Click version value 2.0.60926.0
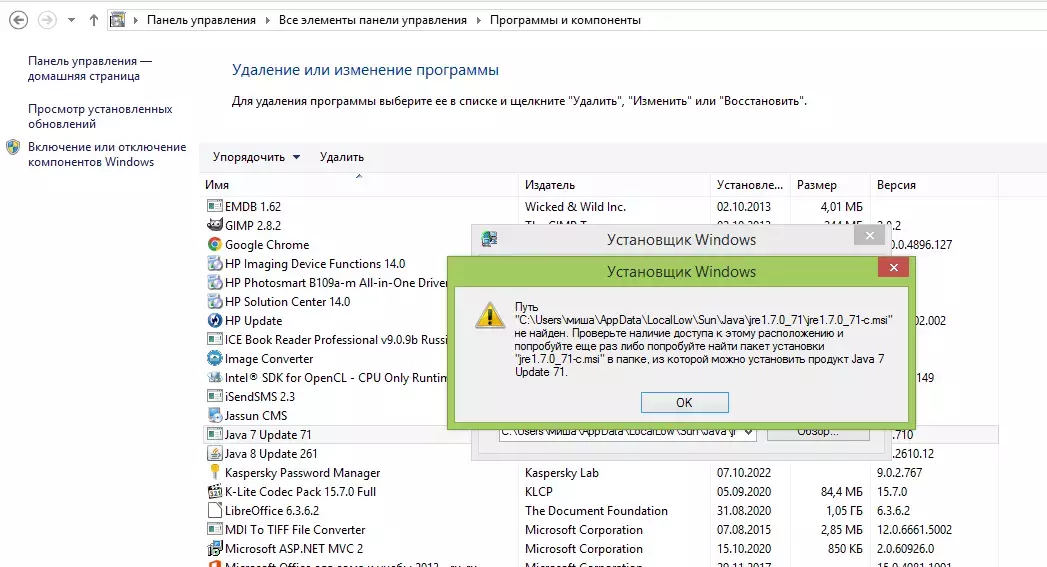Screen dimensions: 1047x567 pyautogui.click(x=905, y=549)
